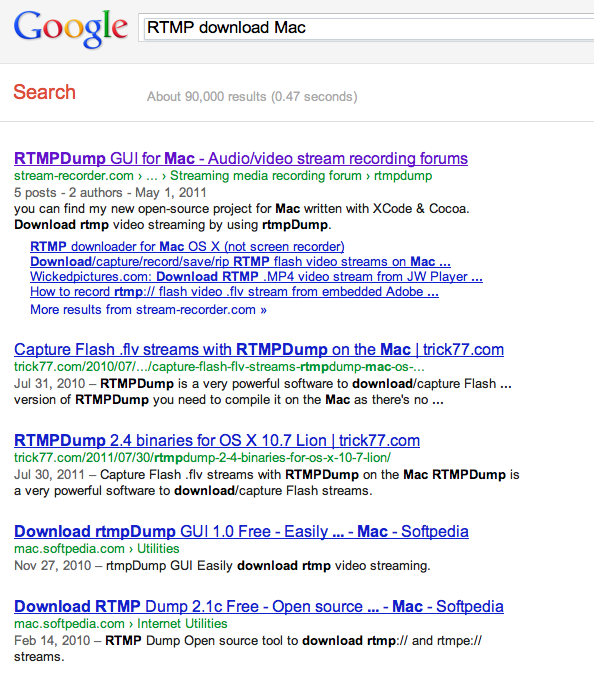Click snippet 'you can find my new open-source project'

(x=242, y=217)
